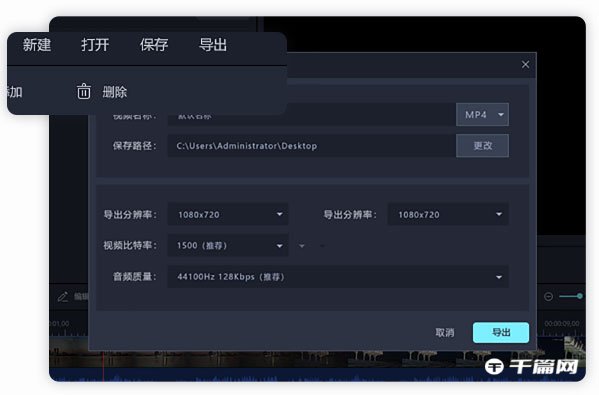Image resolution: width=599 pixels, height=395 pixels.
Task: Open the MP4 format dropdown
Action: point(482,115)
